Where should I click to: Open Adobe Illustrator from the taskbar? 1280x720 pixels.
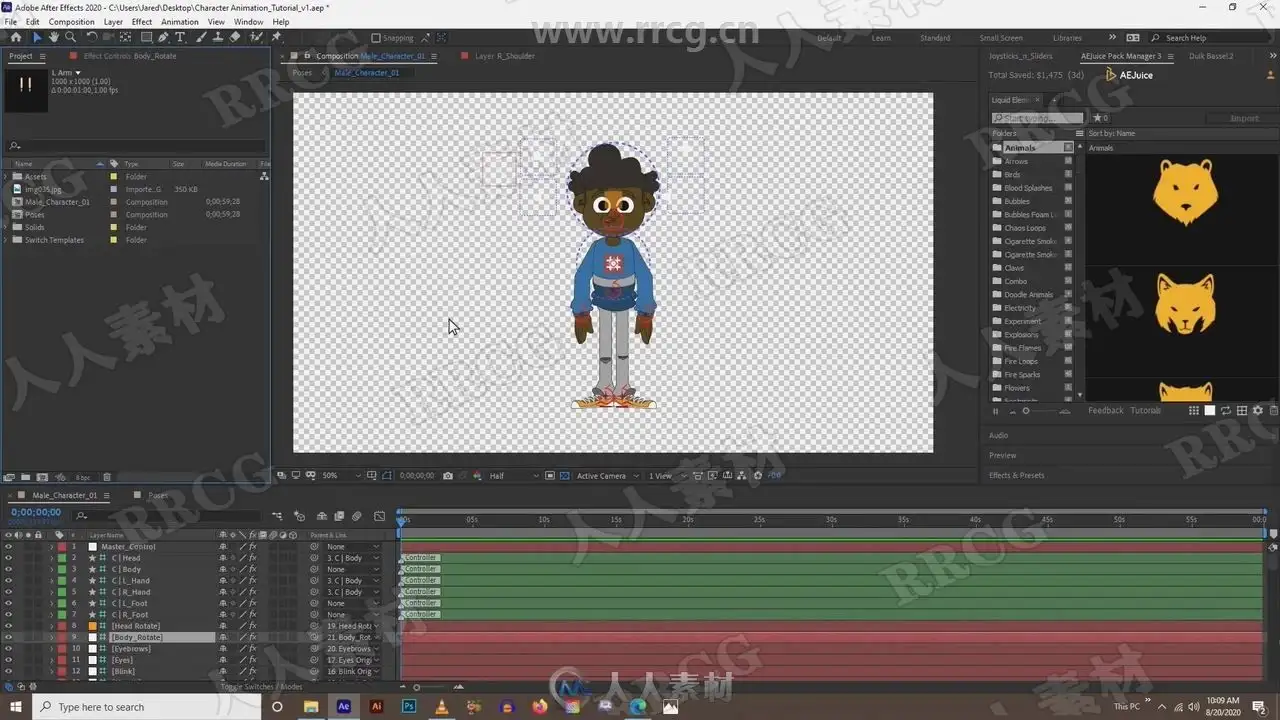[x=376, y=706]
